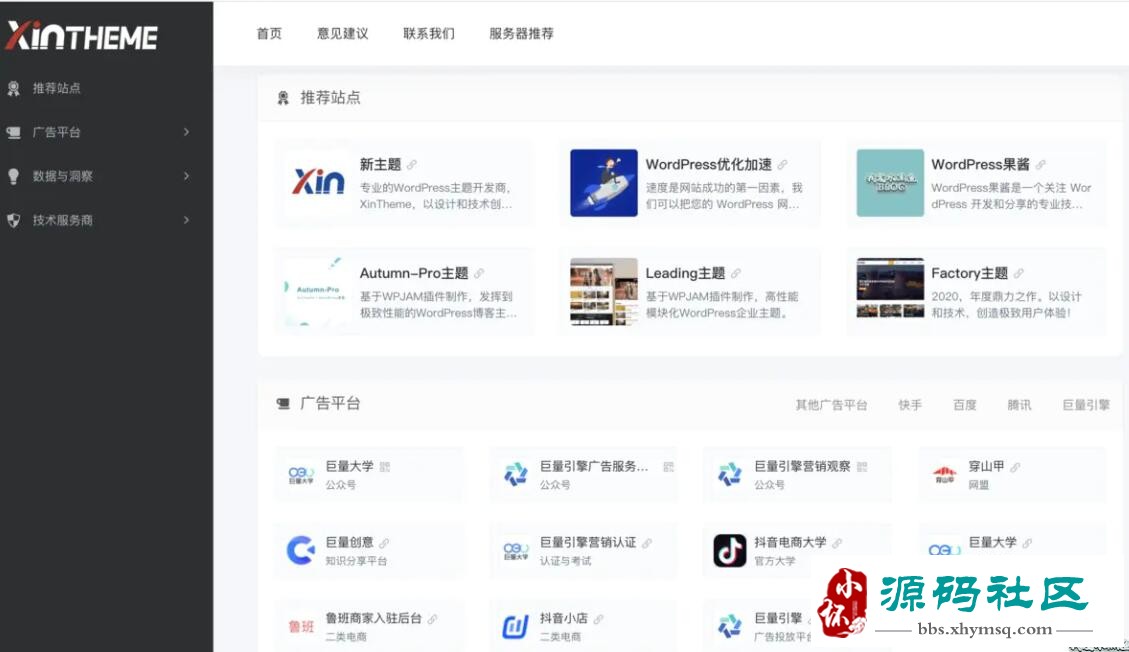Click the link icon beside 穿山甲
The height and width of the screenshot is (652, 1129).
tap(1015, 467)
